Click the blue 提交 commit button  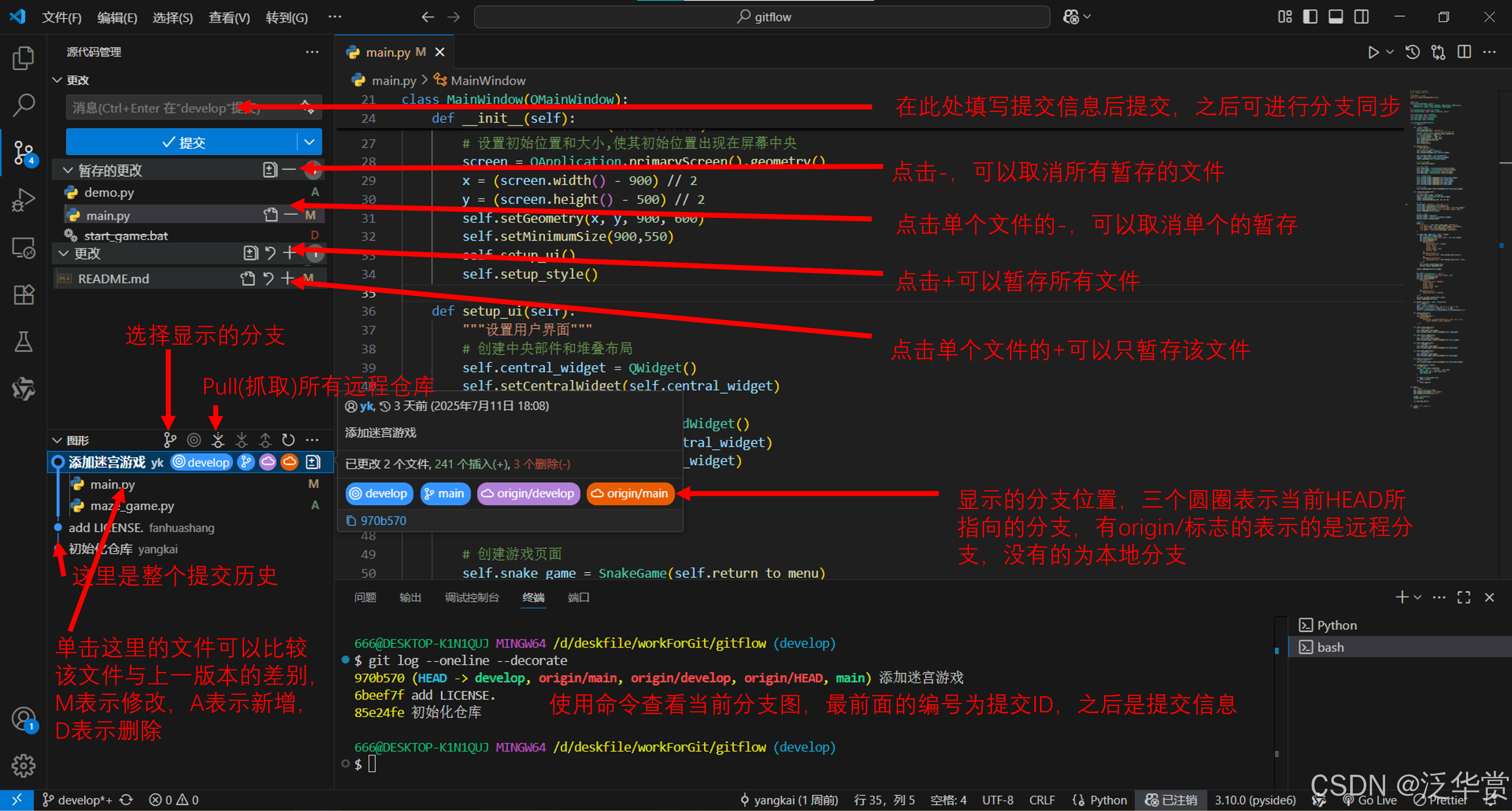(182, 142)
